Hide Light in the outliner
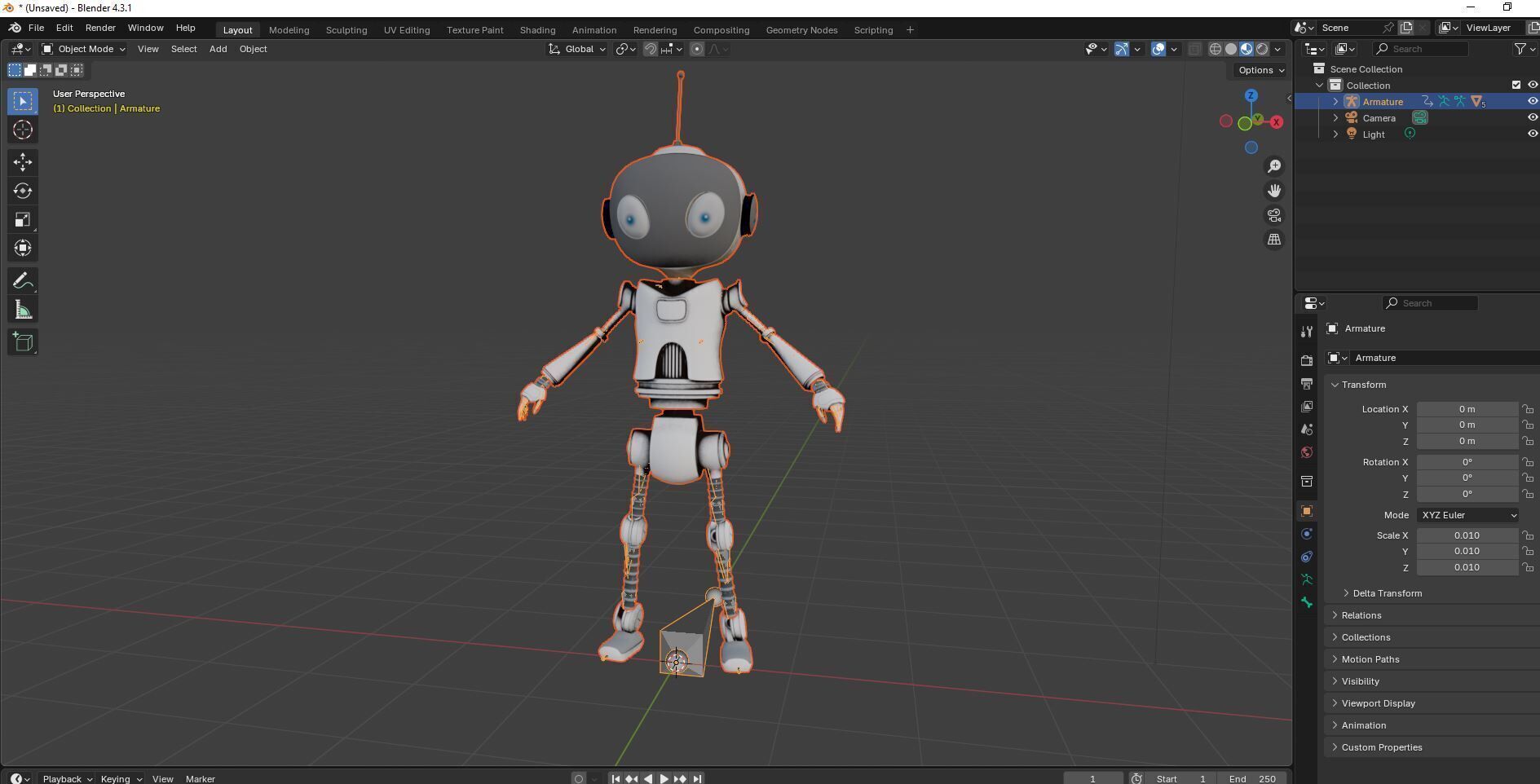This screenshot has height=784, width=1540. point(1532,134)
